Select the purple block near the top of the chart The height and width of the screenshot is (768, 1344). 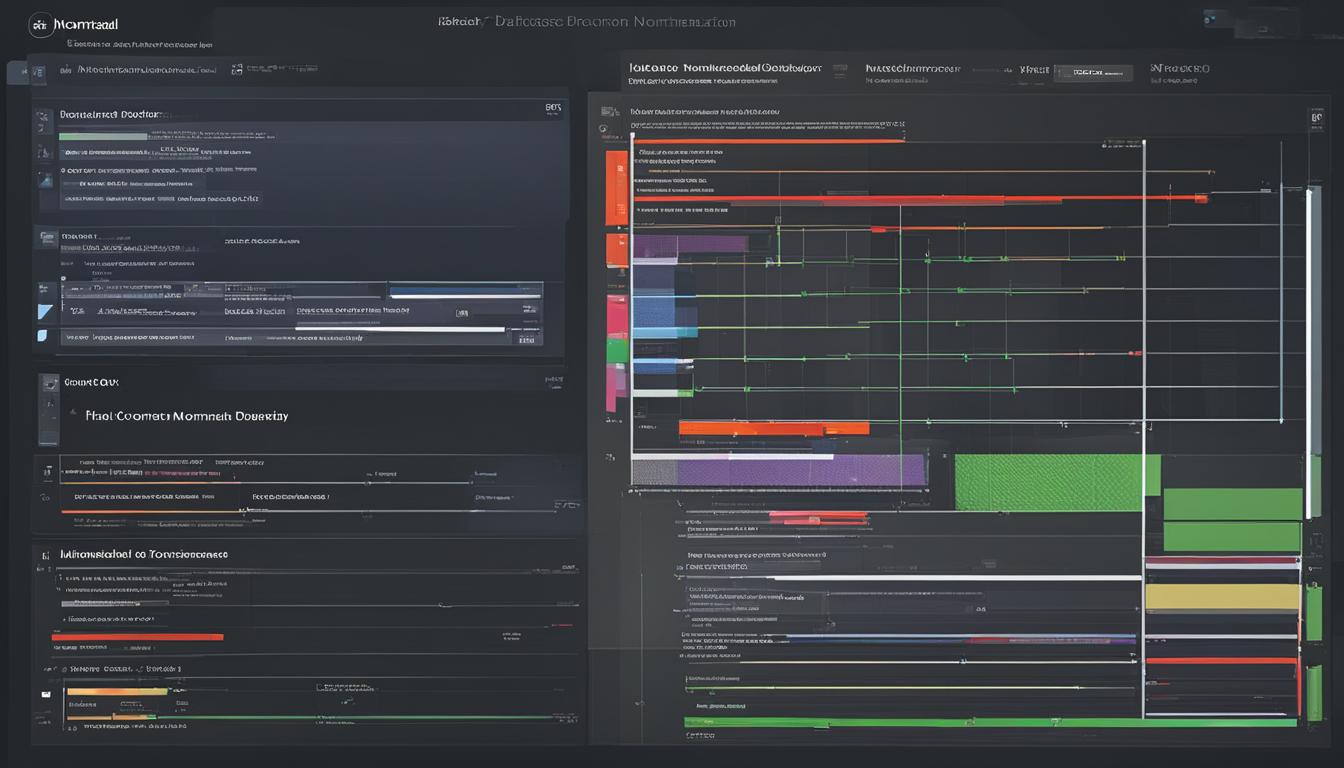click(x=692, y=243)
